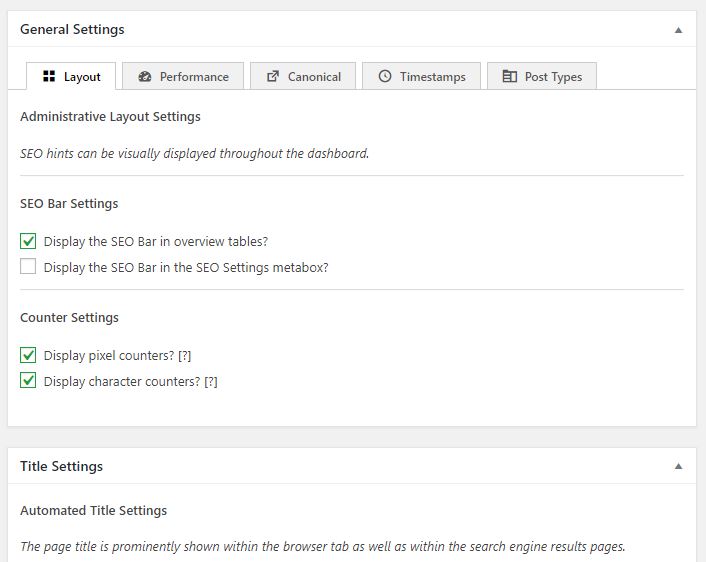706x562 pixels.
Task: Click the 'page title is prominently shown' description
Action: point(322,546)
